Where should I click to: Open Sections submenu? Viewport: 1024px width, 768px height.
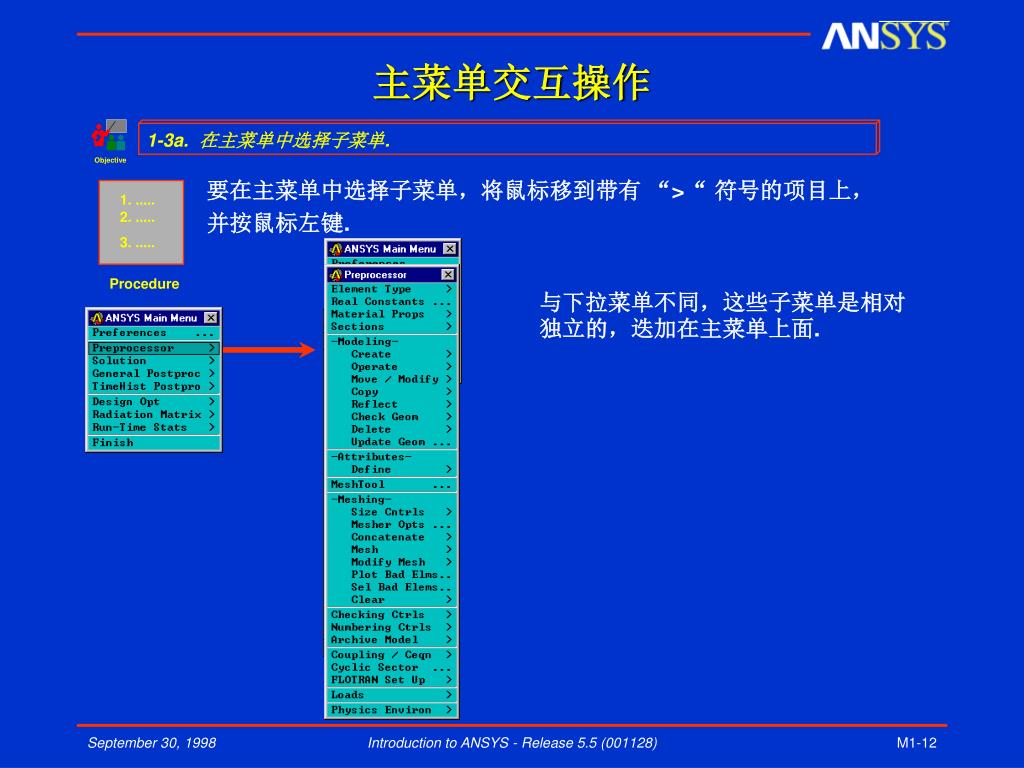point(391,327)
